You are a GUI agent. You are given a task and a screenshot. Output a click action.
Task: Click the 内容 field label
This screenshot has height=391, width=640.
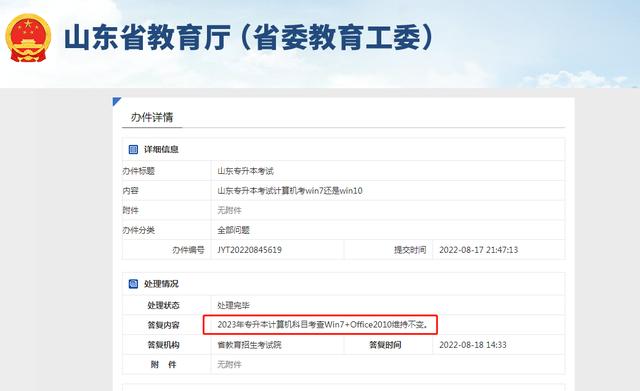131,191
